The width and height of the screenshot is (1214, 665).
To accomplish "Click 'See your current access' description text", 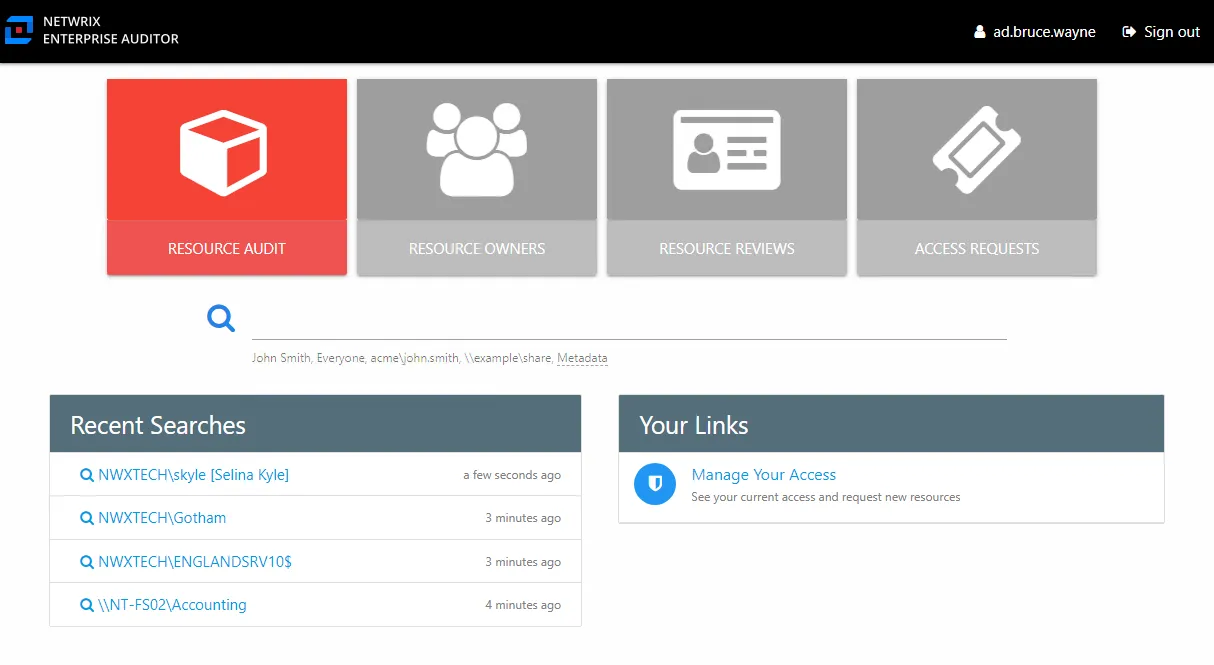I will point(826,497).
